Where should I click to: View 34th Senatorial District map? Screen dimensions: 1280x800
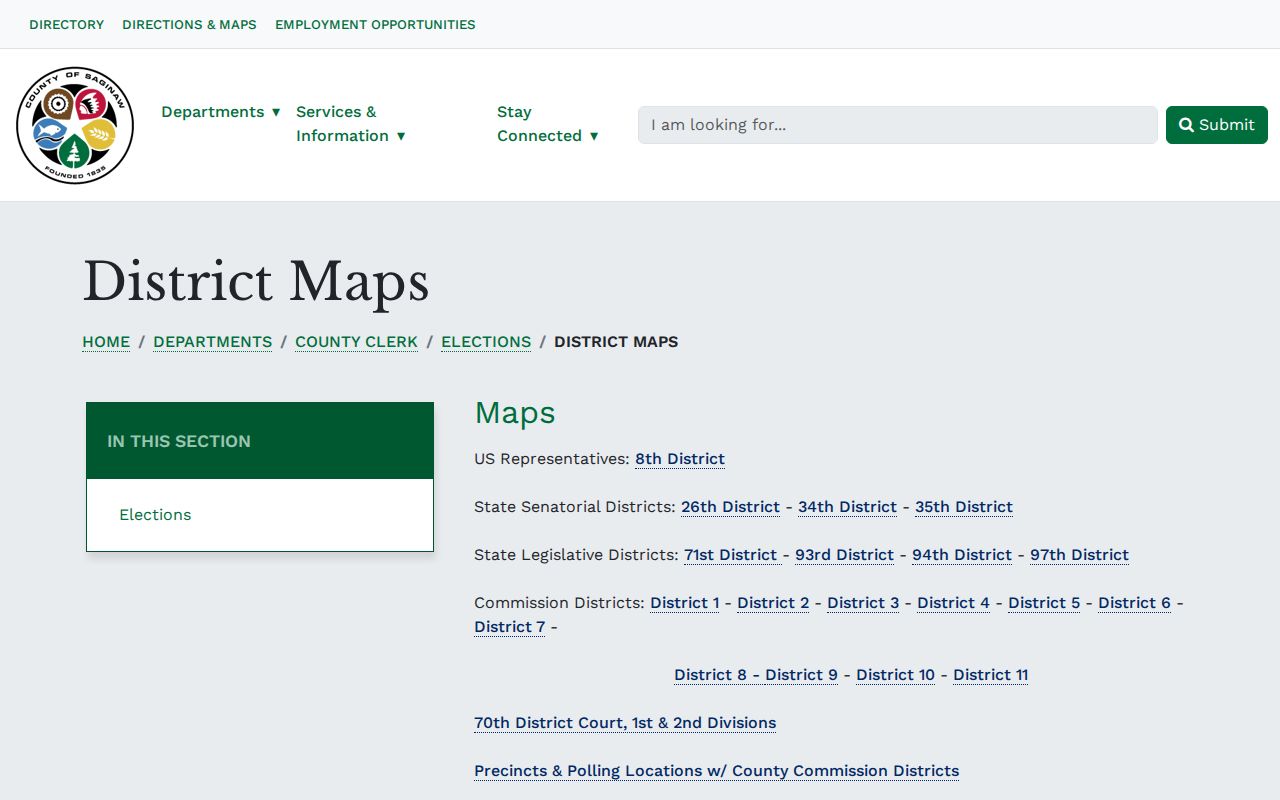point(847,507)
